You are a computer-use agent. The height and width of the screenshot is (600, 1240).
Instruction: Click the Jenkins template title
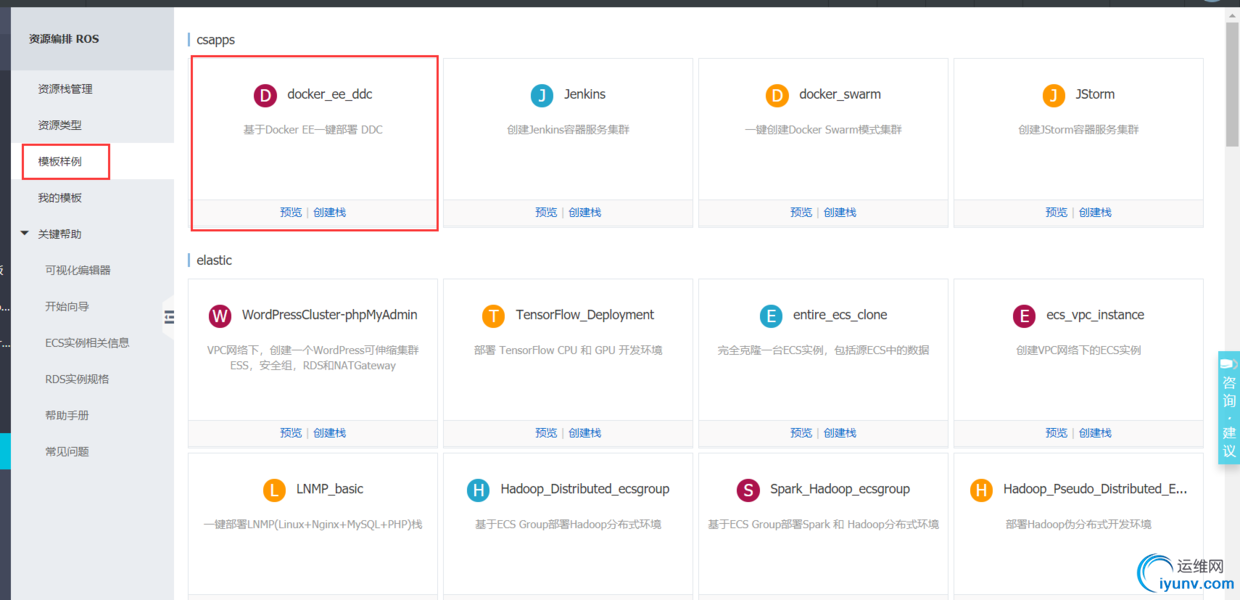[585, 94]
